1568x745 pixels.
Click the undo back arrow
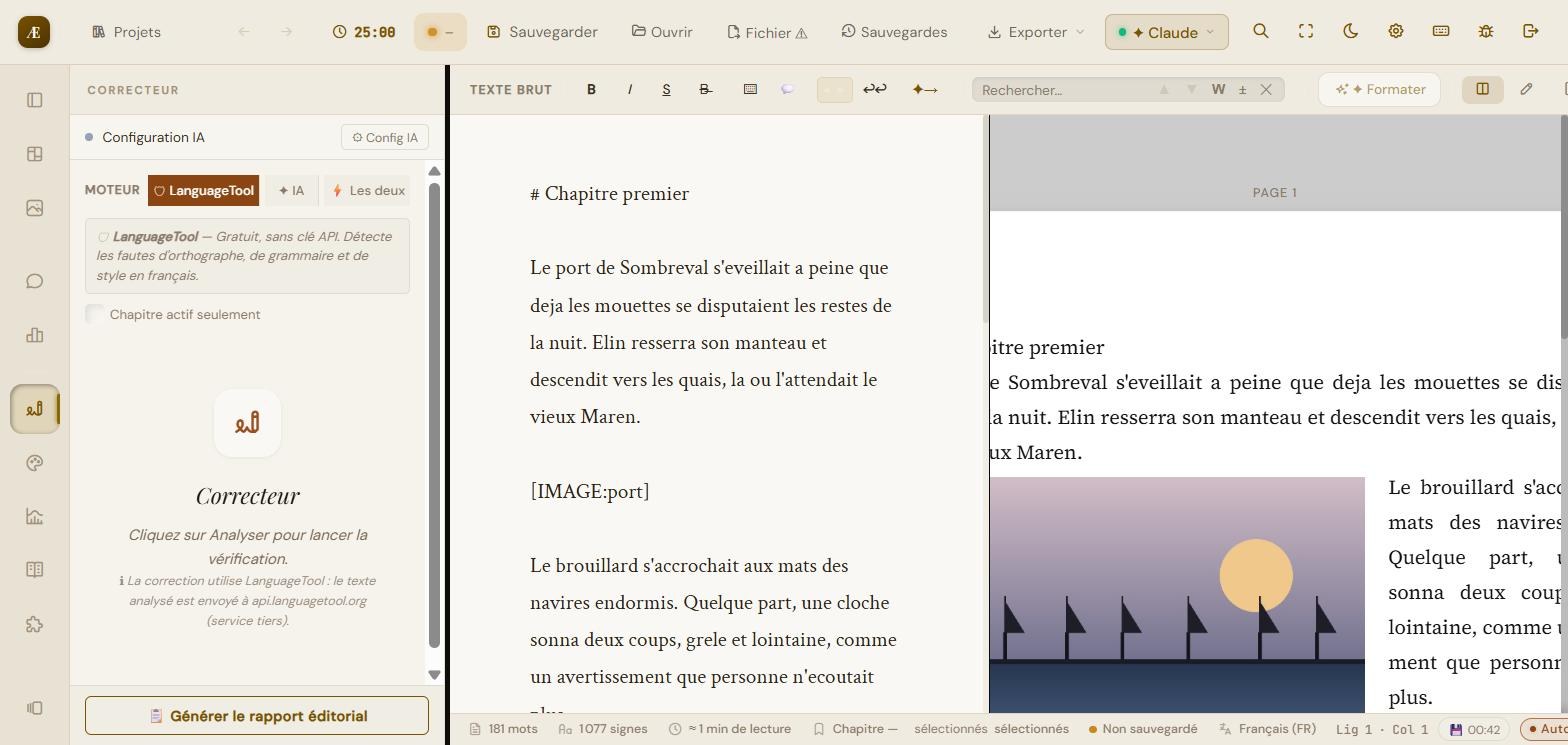[244, 32]
